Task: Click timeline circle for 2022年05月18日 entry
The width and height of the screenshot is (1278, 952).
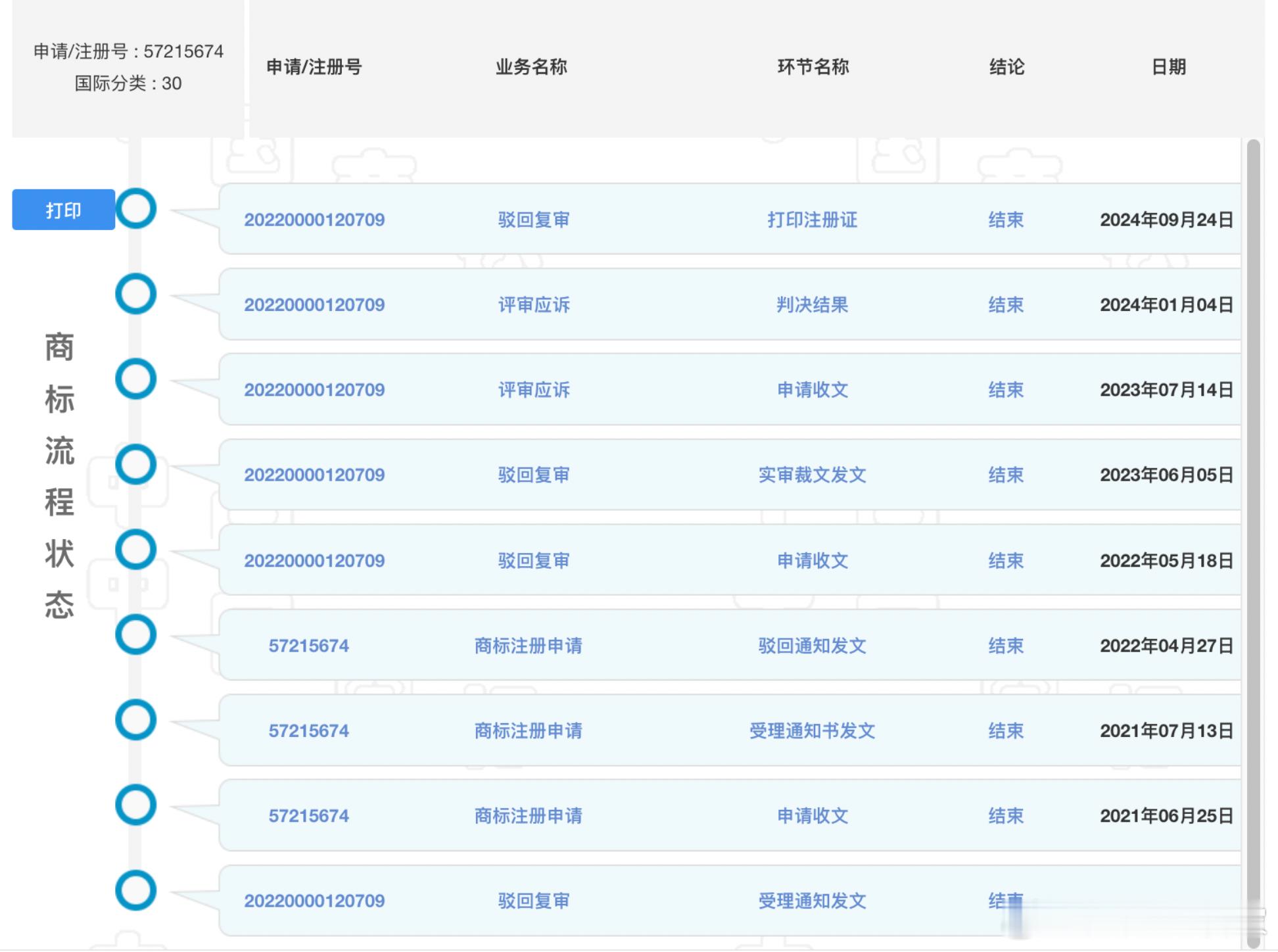Action: coord(136,550)
